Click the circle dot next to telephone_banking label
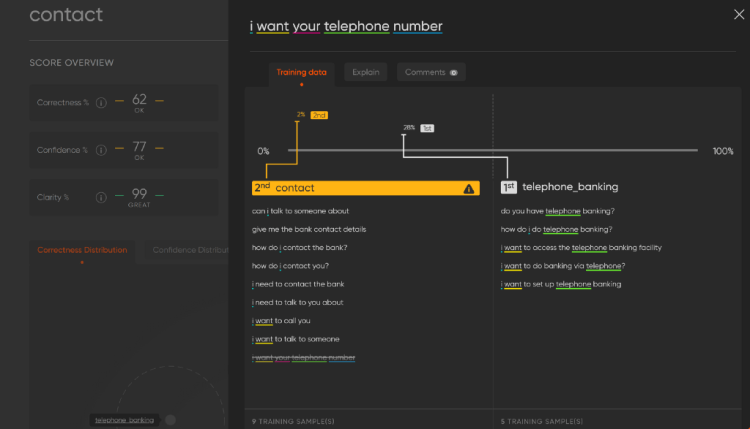The width and height of the screenshot is (750, 429). 170,420
